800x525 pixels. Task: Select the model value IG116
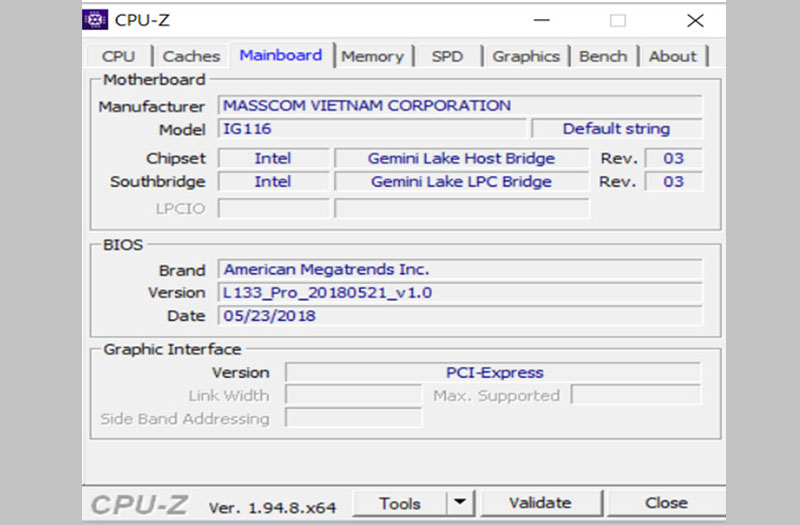pyautogui.click(x=372, y=129)
